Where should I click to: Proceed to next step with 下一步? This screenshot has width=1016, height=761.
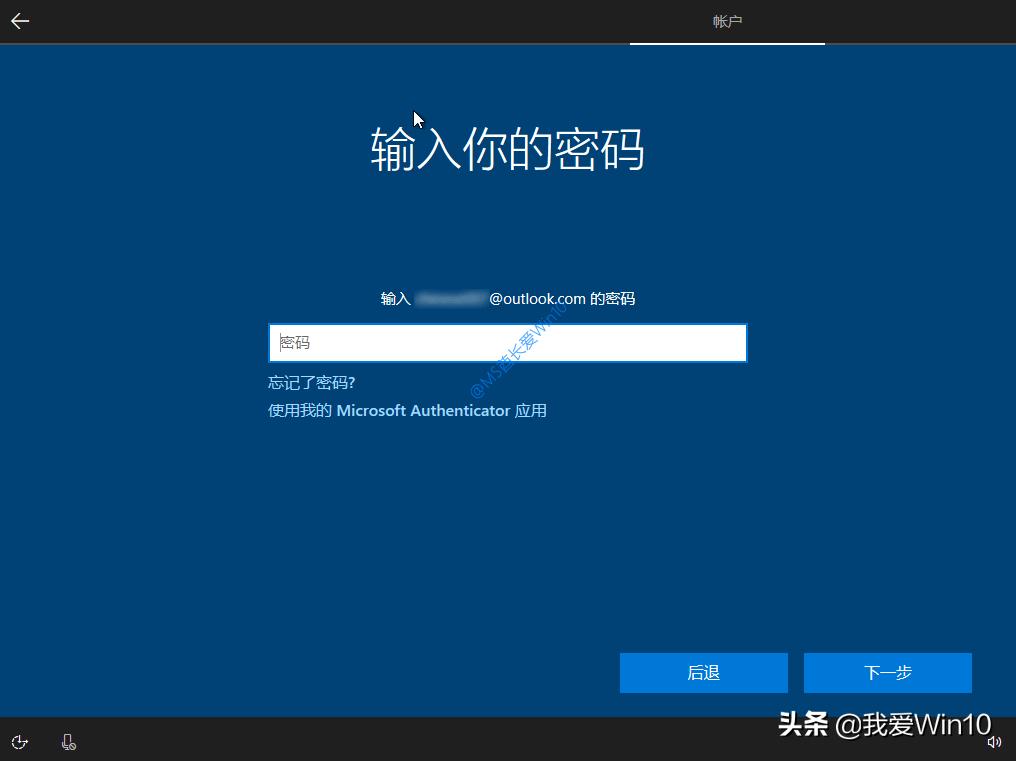[x=887, y=672]
